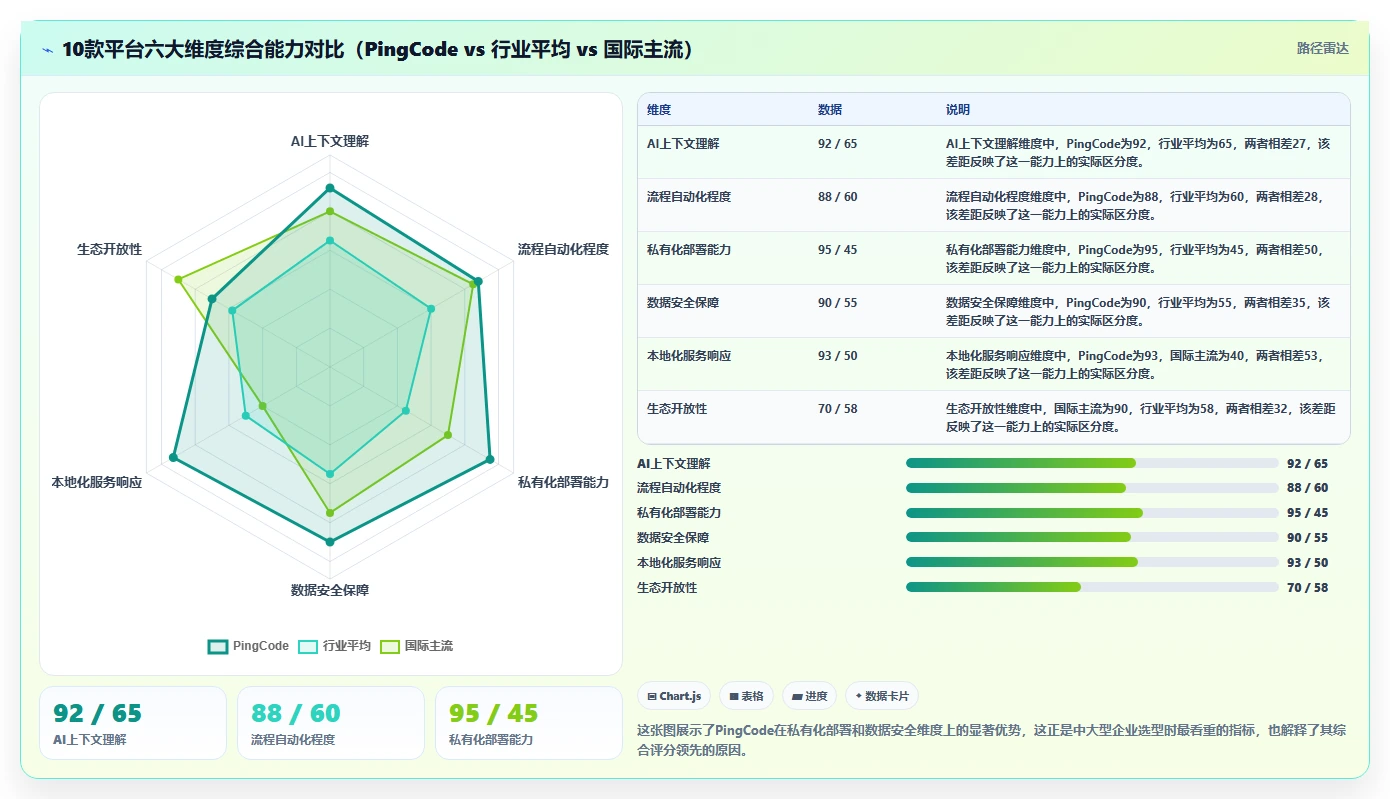This screenshot has height=799, width=1390.
Task: Click PingCode point on 私有化部署能力 axis
Action: pos(490,460)
